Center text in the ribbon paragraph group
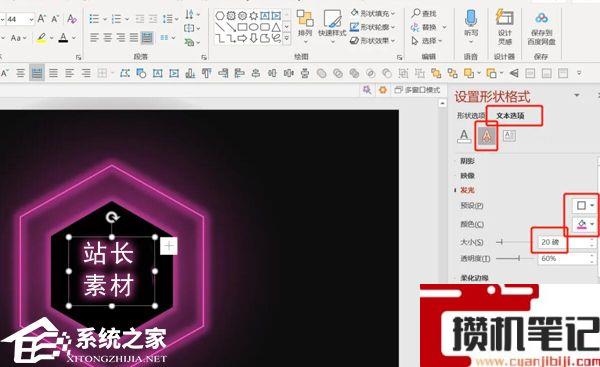The image size is (600, 367). point(108,38)
